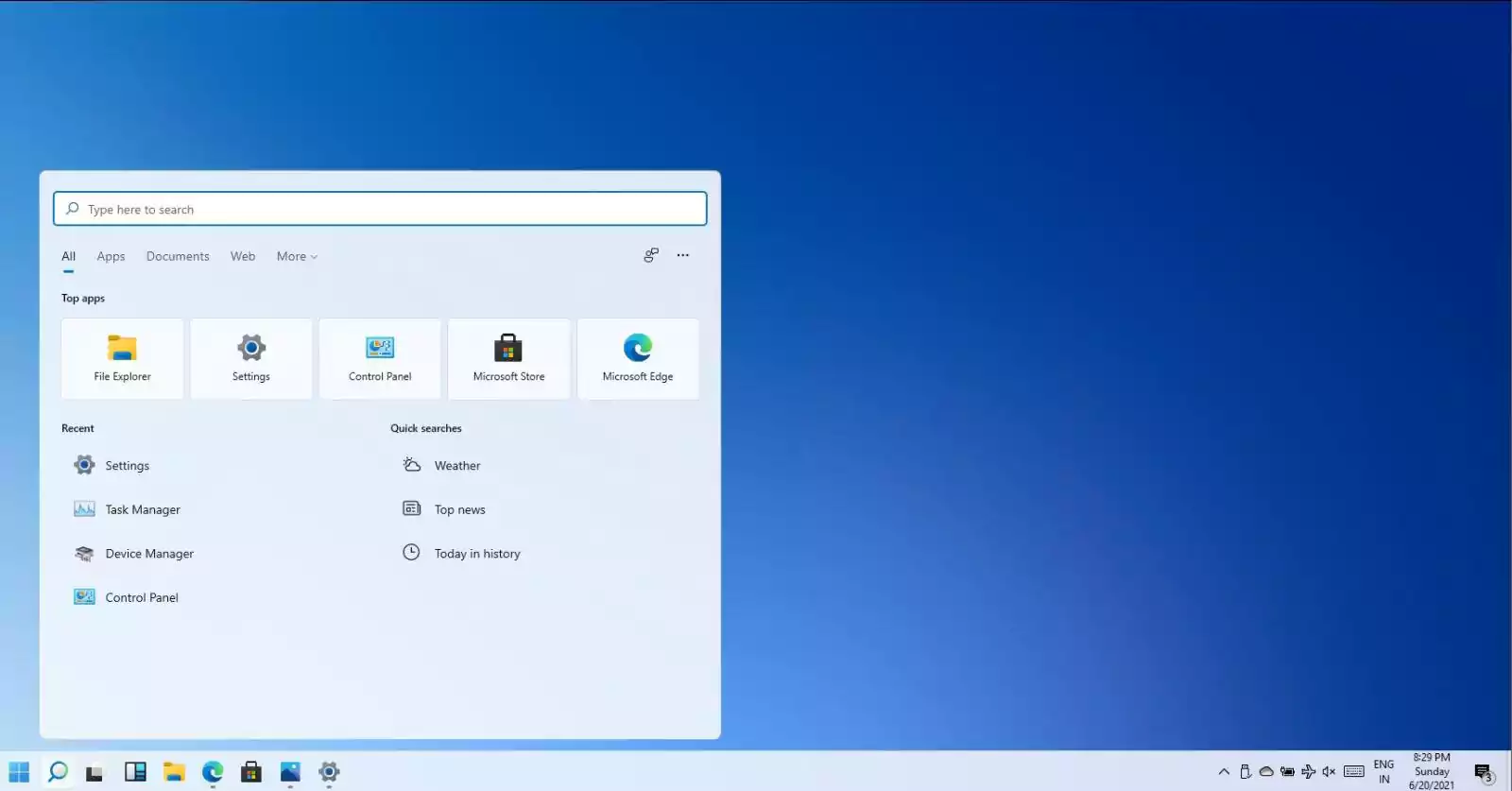Open the clock and date flyout
The image size is (1512, 791).
pyautogui.click(x=1432, y=771)
